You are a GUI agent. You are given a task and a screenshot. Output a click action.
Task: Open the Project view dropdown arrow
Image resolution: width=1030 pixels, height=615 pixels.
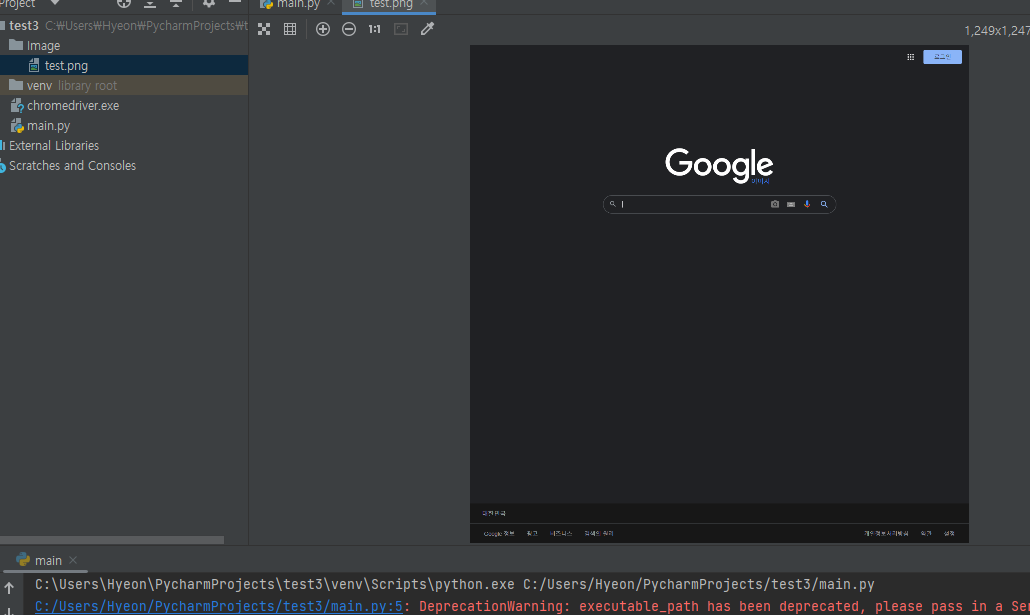55,3
